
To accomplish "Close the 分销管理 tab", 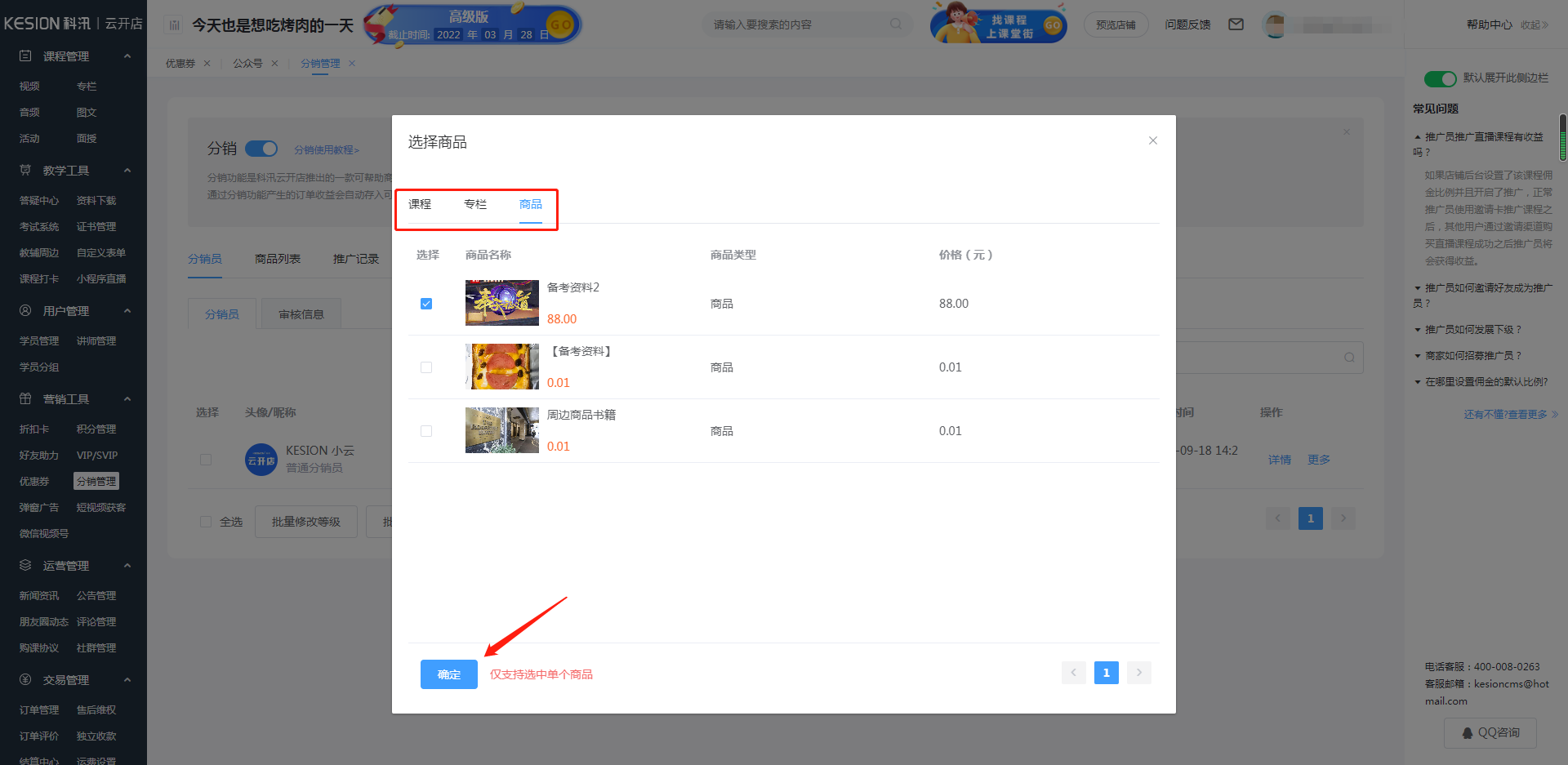I will pos(352,64).
